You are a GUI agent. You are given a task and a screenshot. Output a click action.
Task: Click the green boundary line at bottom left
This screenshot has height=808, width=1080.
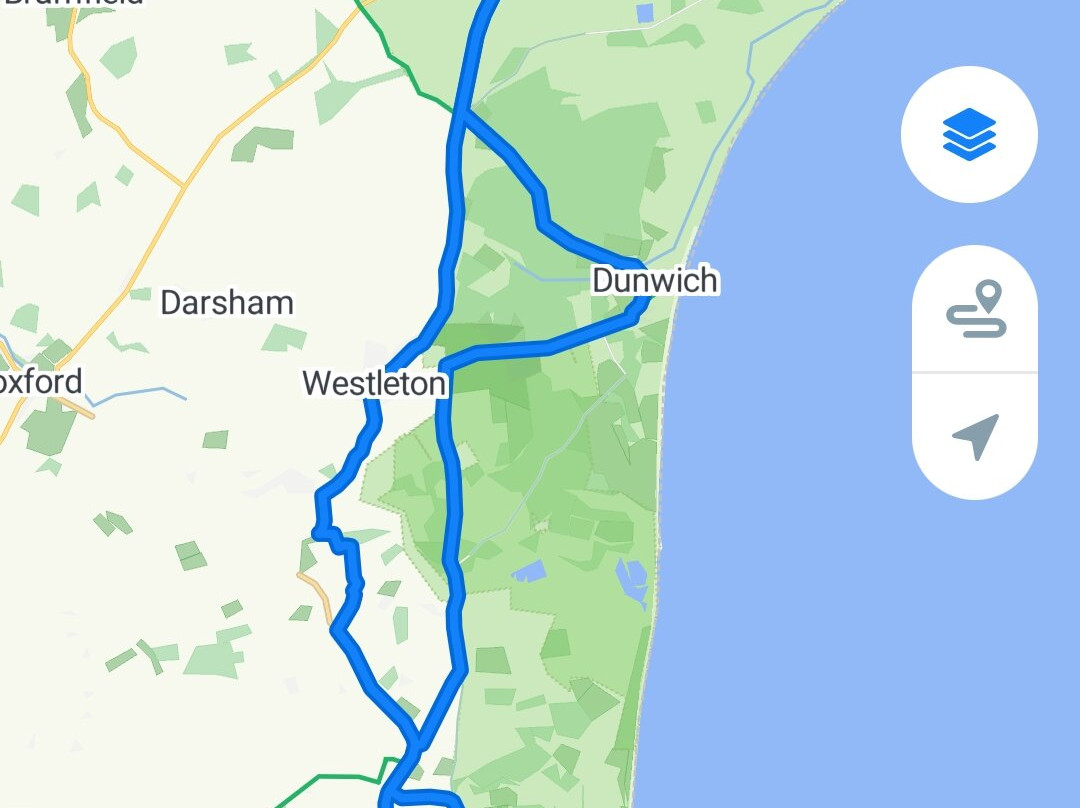click(x=331, y=780)
